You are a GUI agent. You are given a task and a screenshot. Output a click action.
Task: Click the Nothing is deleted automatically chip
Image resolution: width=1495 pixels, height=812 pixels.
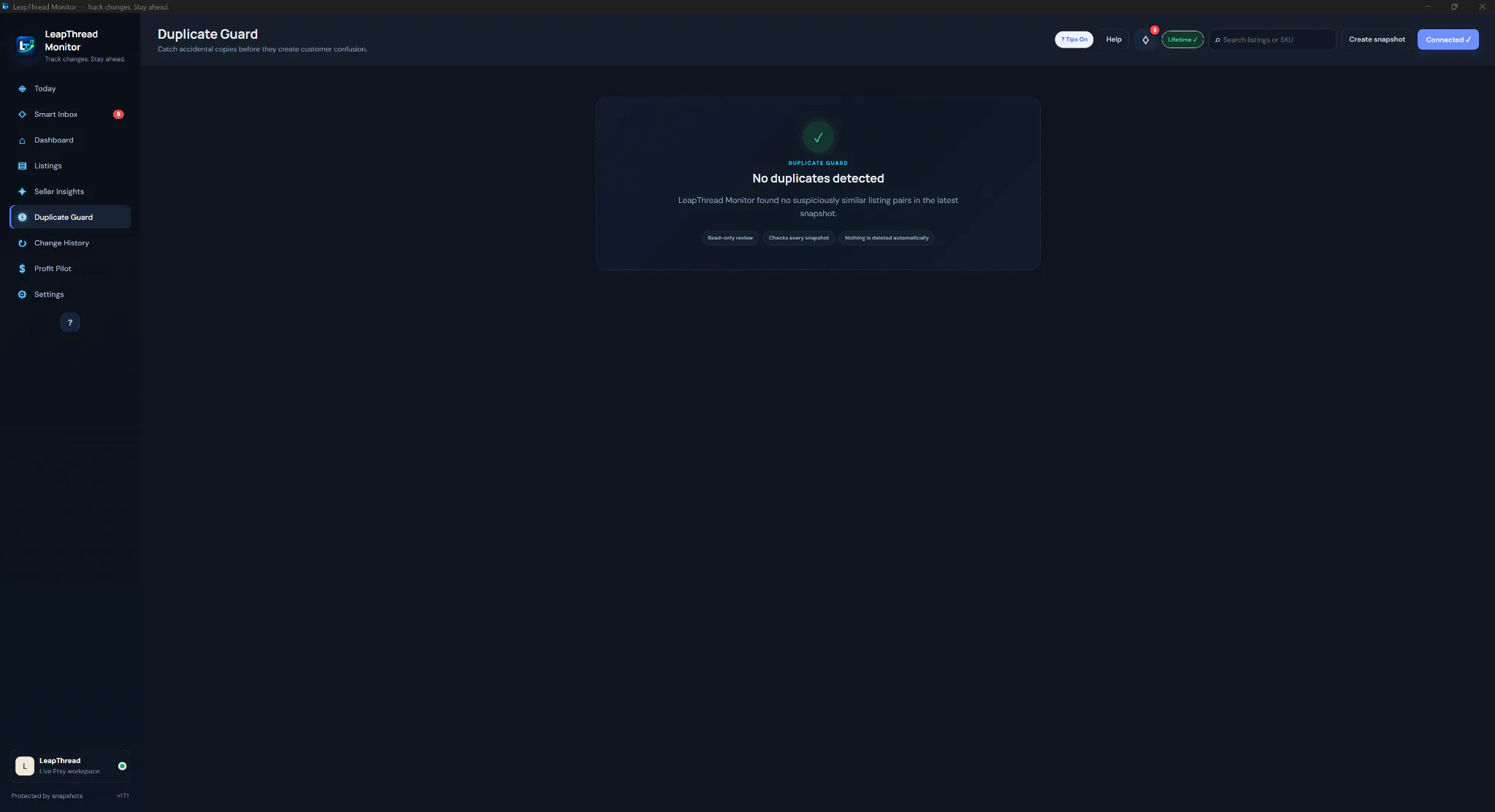click(x=887, y=238)
